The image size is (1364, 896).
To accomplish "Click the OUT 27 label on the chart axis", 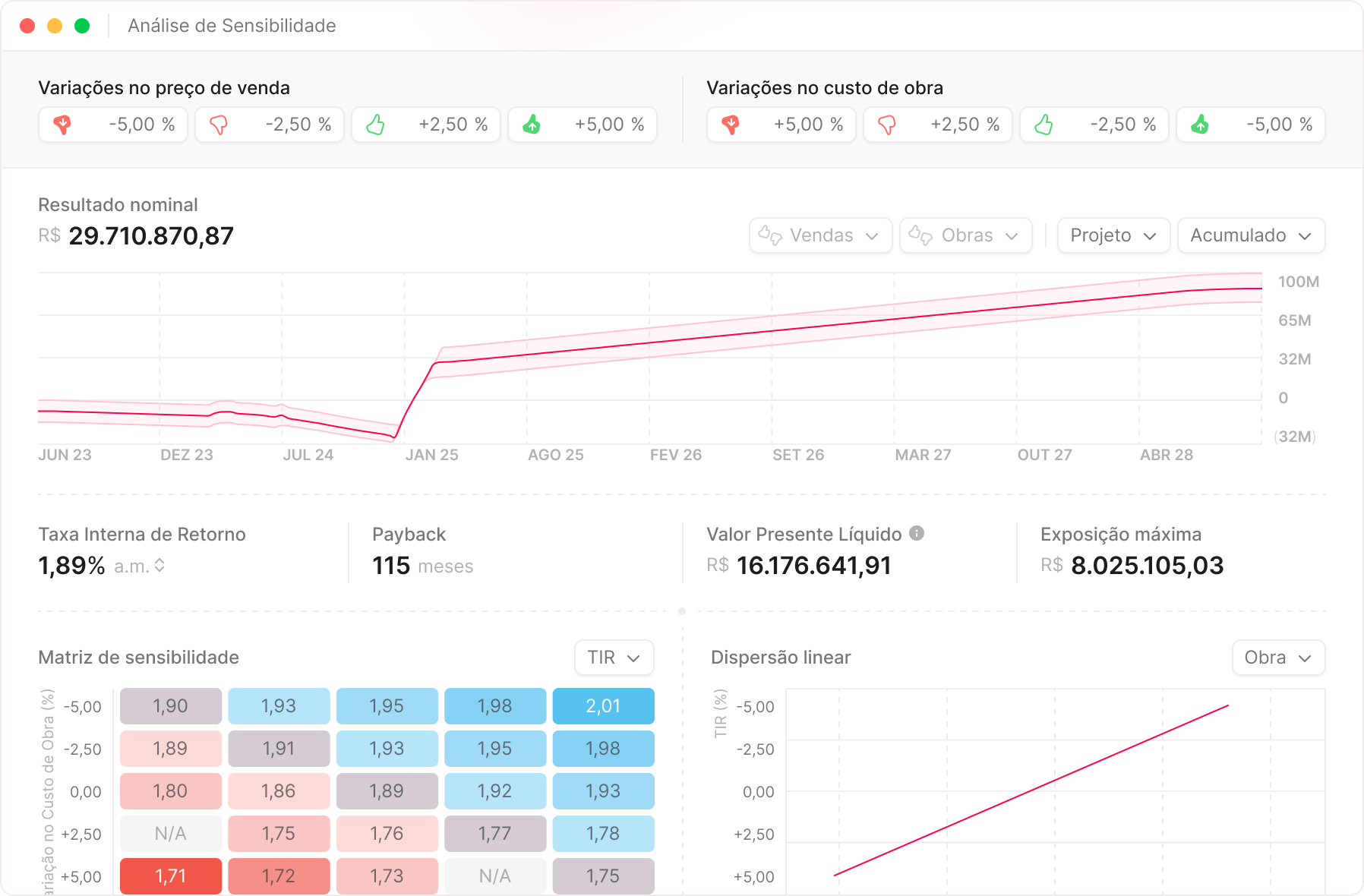I will [x=1045, y=455].
